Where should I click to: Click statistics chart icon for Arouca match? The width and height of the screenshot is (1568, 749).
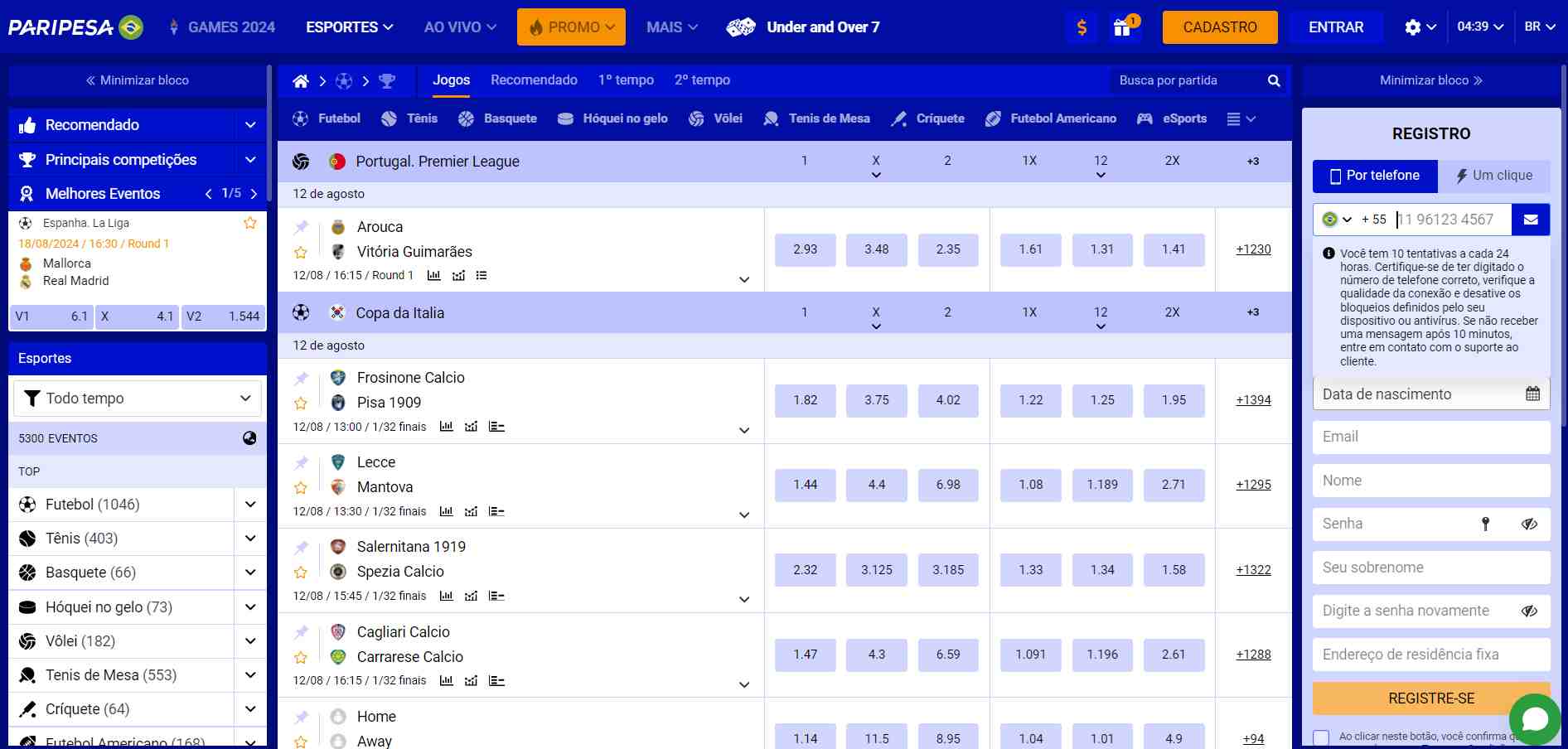pos(433,275)
